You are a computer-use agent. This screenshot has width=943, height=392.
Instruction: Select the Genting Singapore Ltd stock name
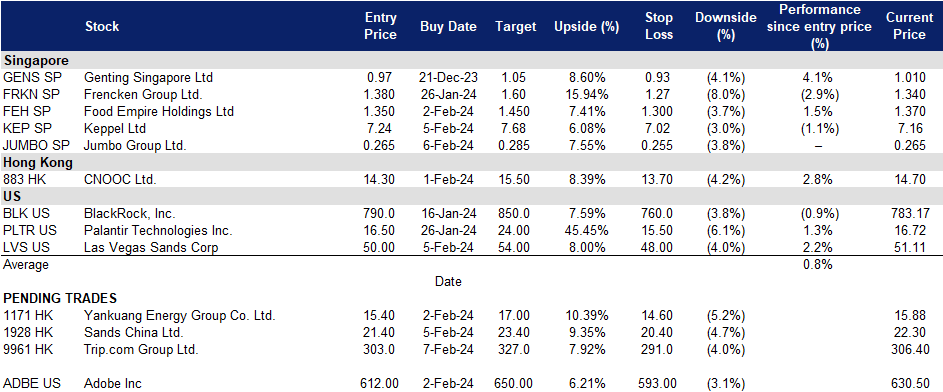149,78
